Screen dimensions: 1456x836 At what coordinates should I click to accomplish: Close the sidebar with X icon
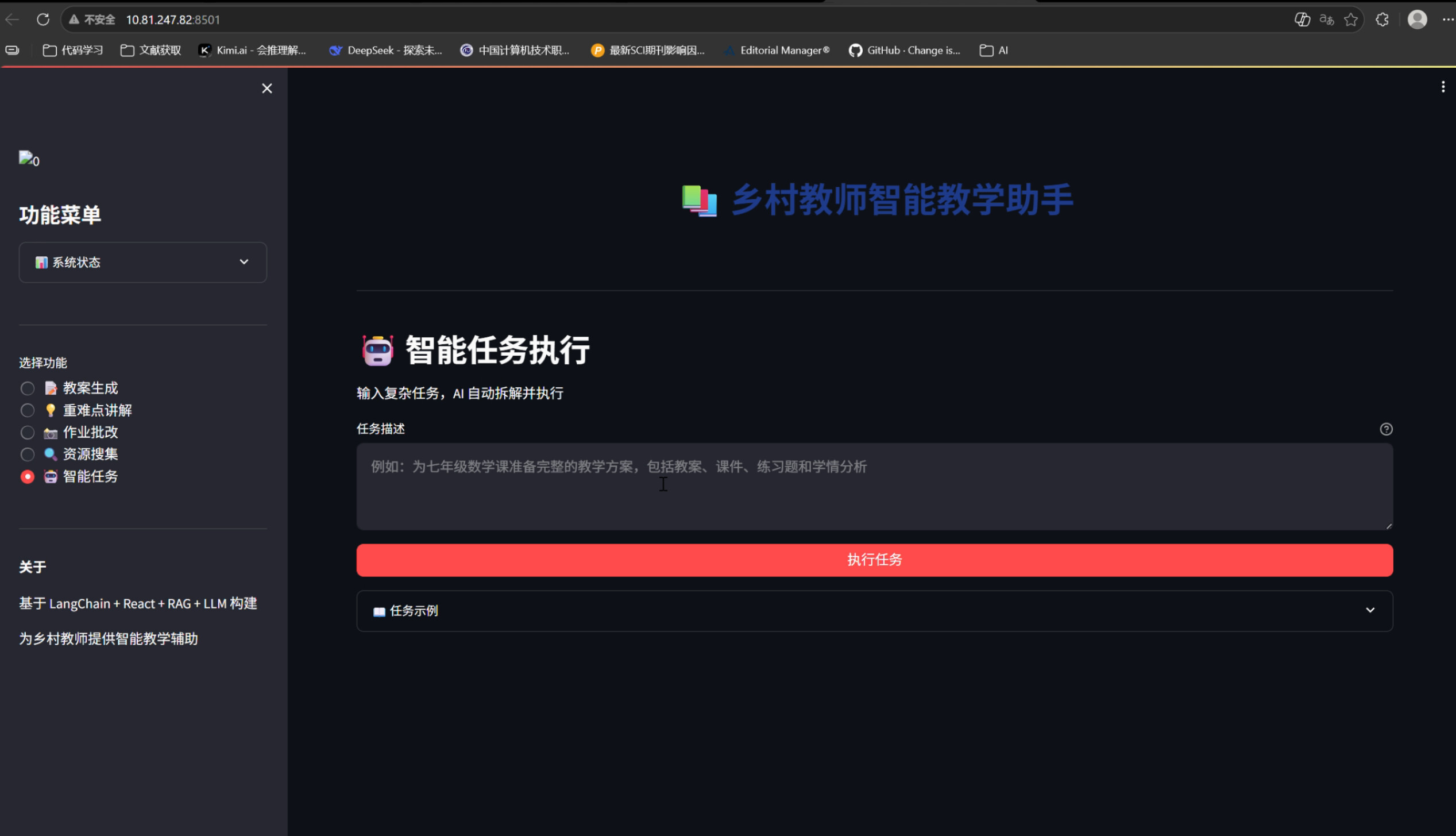point(267,88)
